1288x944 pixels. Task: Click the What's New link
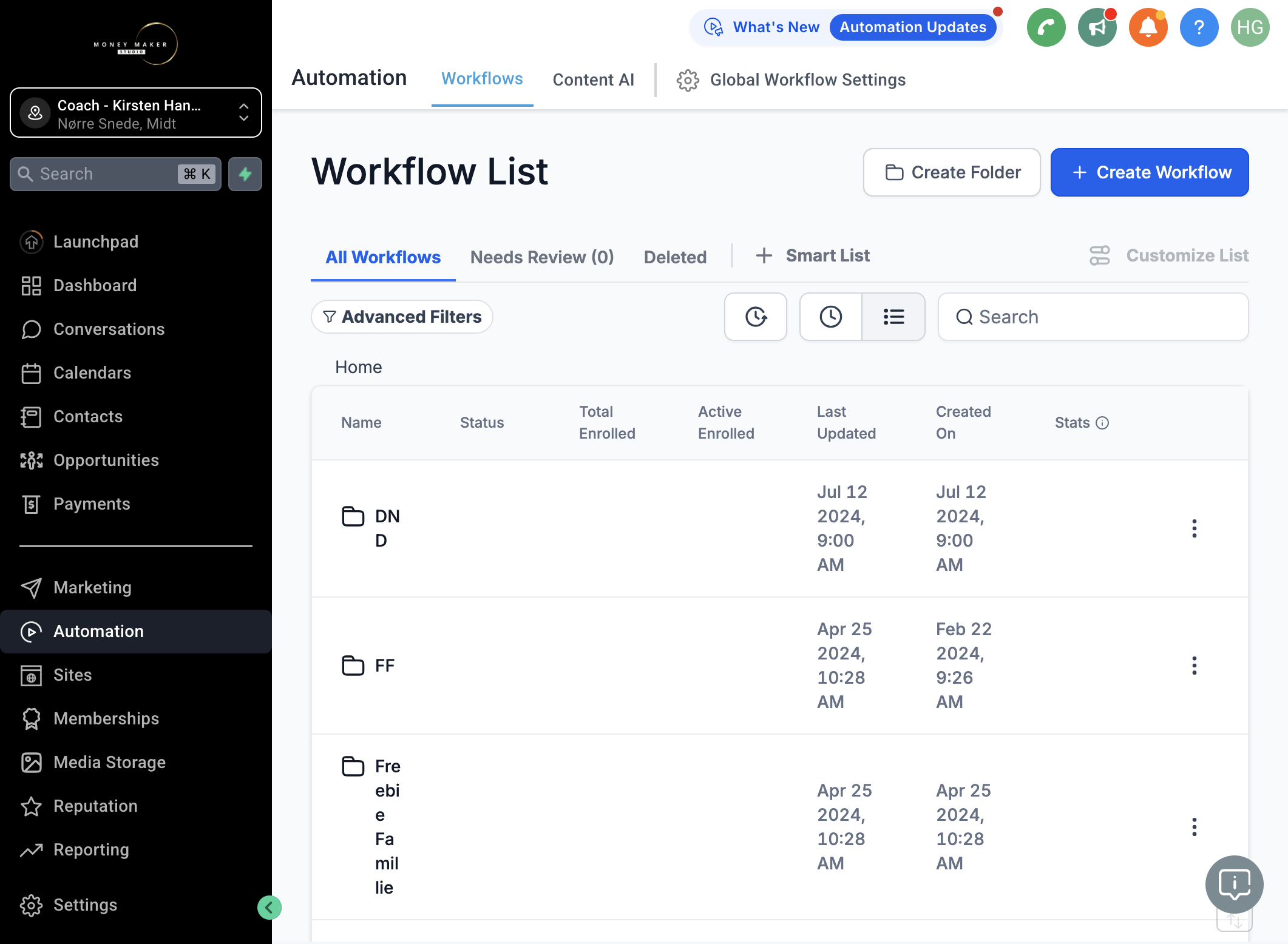(776, 27)
